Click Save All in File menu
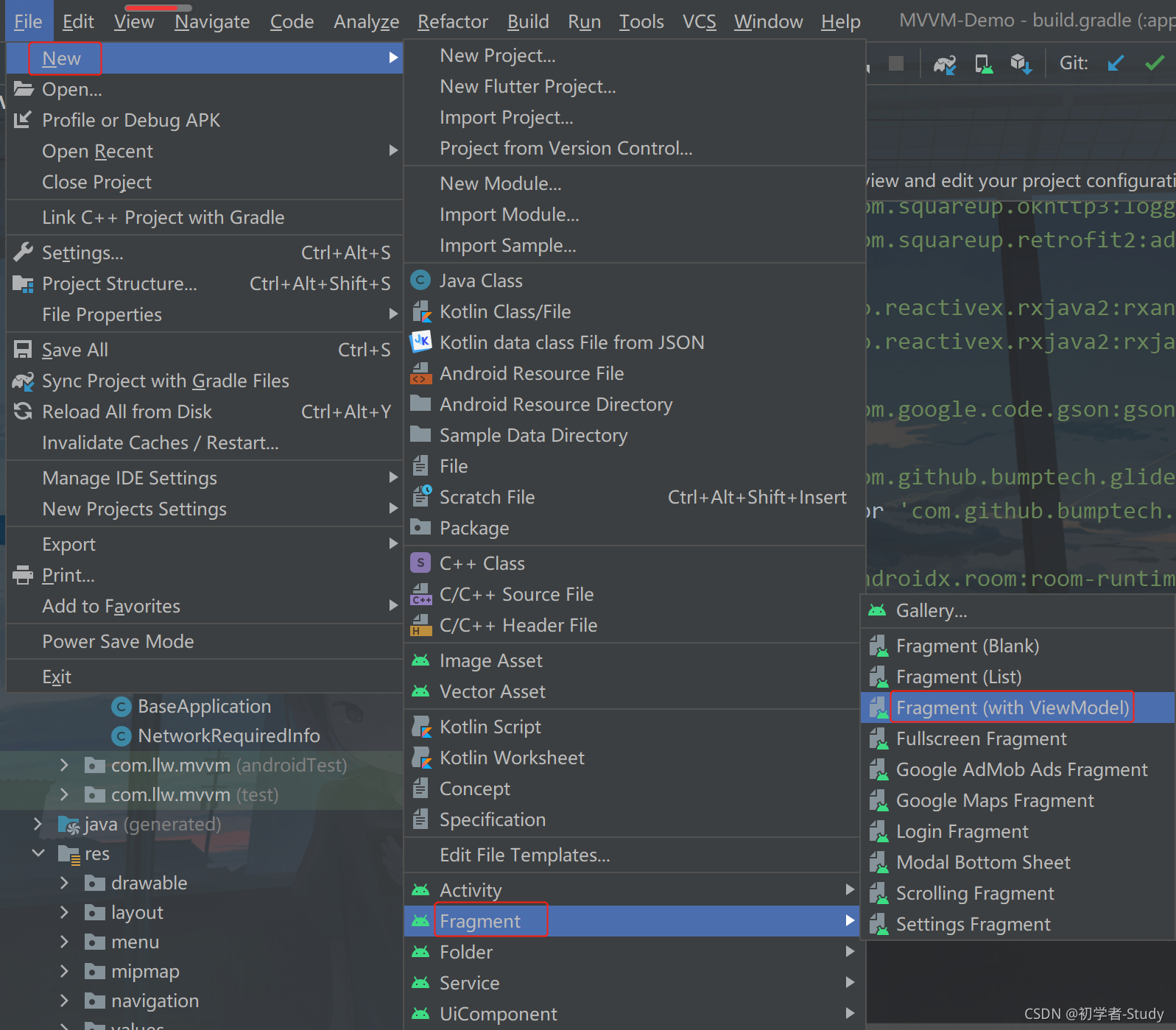Image resolution: width=1176 pixels, height=1030 pixels. tap(205, 350)
